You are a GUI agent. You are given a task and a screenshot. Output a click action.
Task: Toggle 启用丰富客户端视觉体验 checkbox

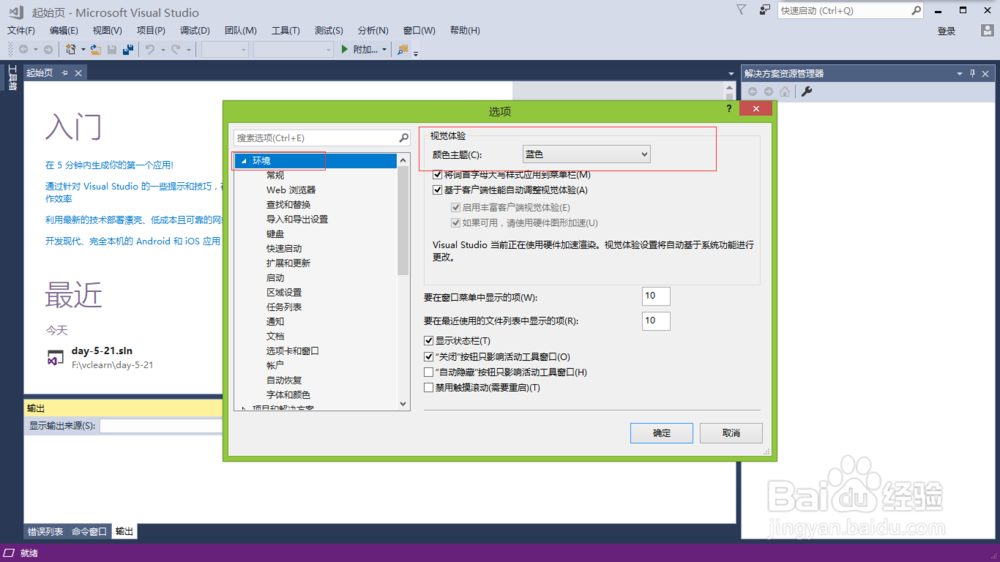click(x=455, y=207)
